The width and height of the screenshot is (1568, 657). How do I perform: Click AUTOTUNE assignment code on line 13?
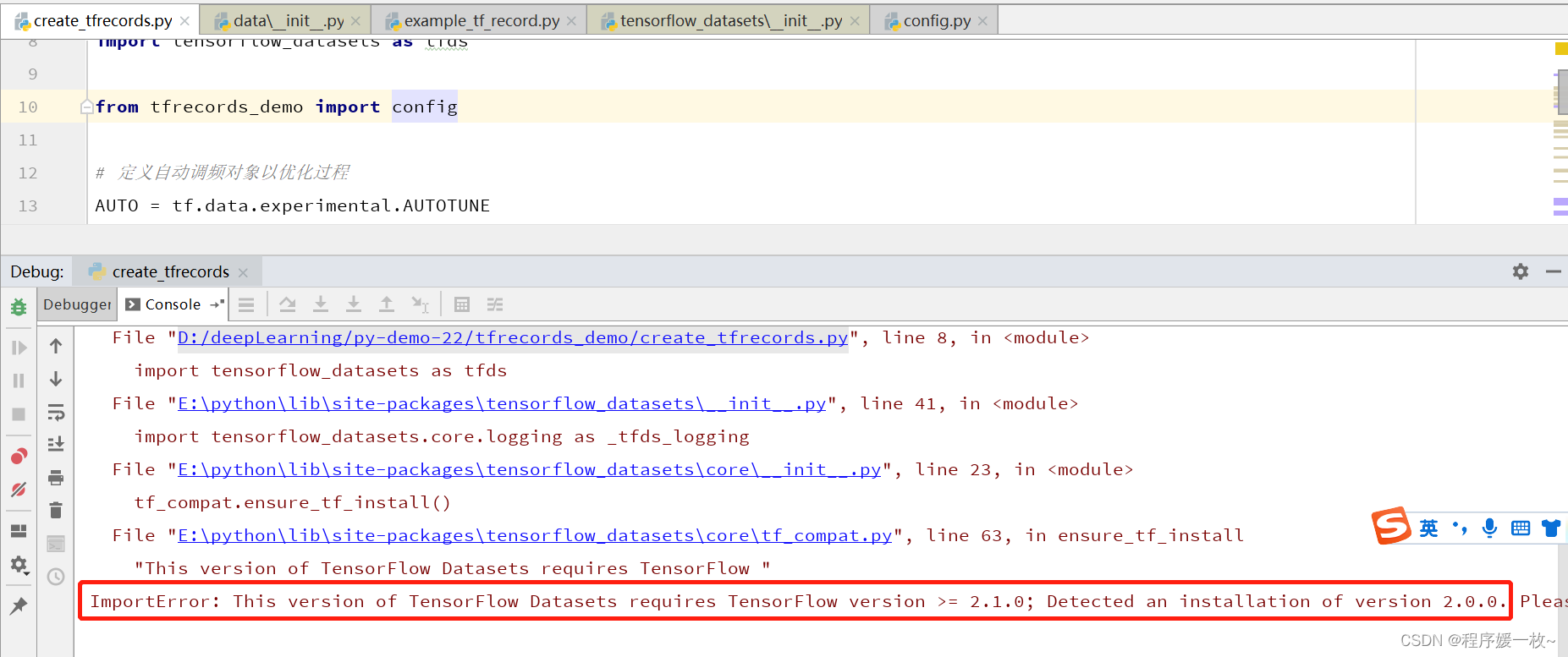click(x=293, y=205)
